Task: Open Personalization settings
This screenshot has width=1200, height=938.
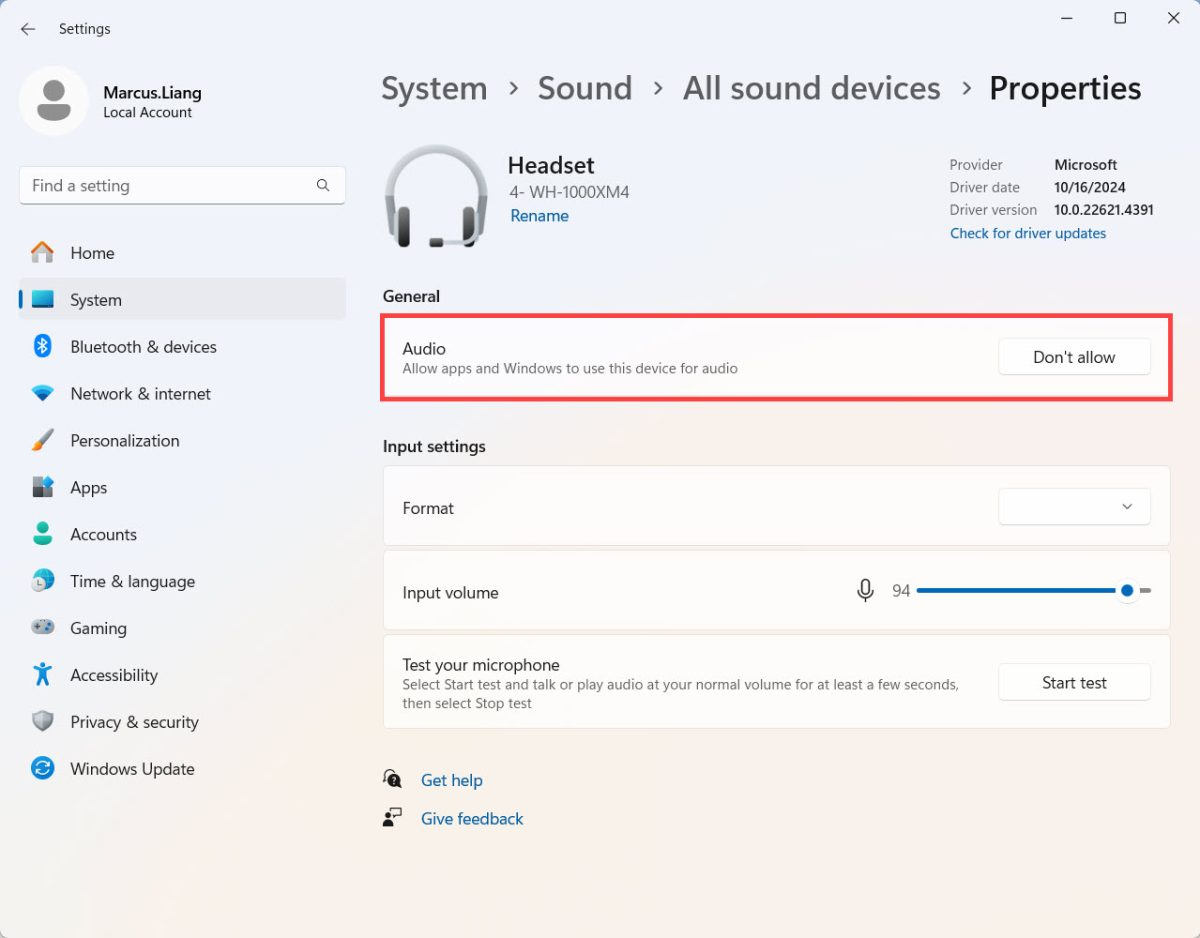Action: point(125,440)
